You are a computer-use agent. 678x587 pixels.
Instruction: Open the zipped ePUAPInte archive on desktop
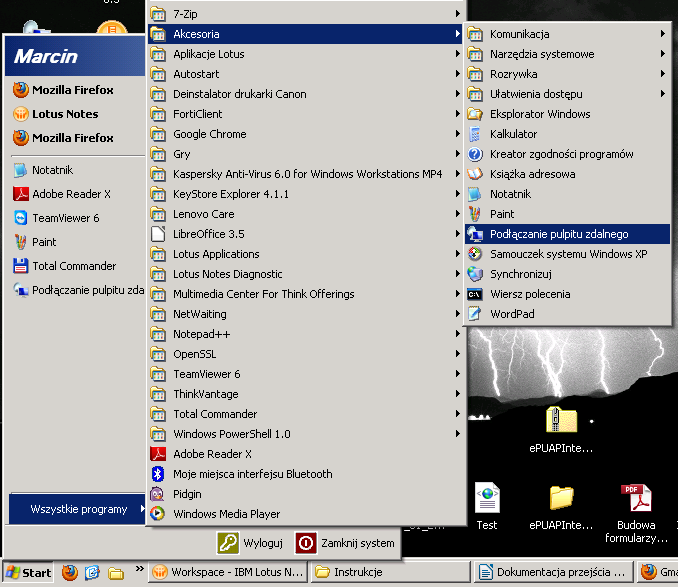point(561,429)
